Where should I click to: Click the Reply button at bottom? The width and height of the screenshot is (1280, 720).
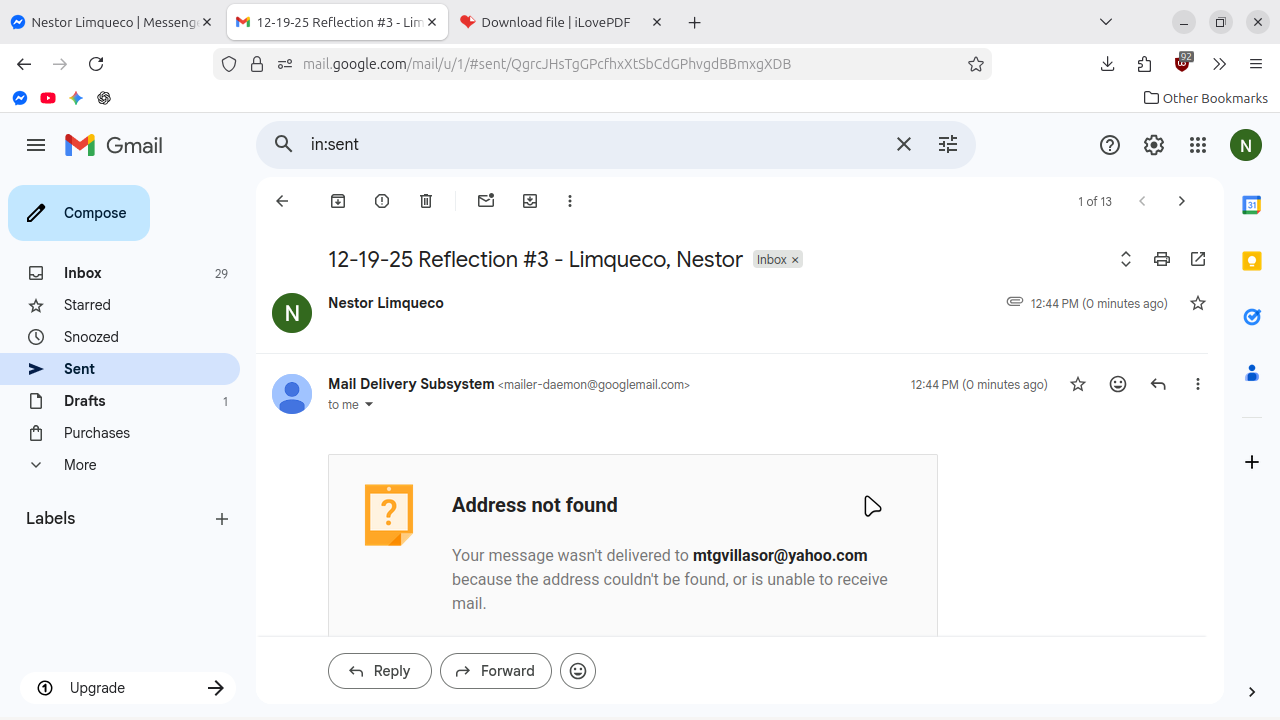coord(380,671)
